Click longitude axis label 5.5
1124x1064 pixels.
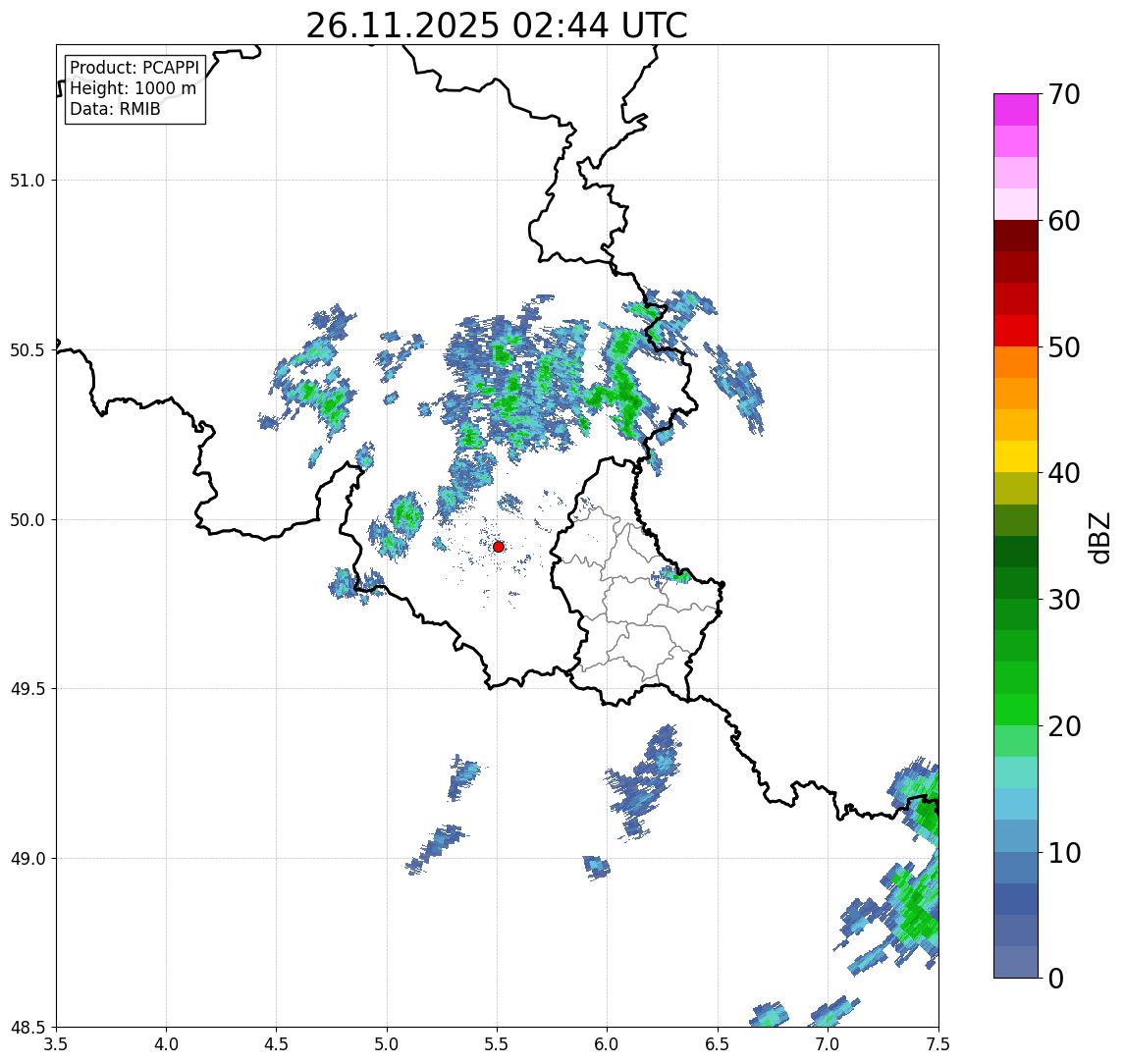[x=498, y=1044]
